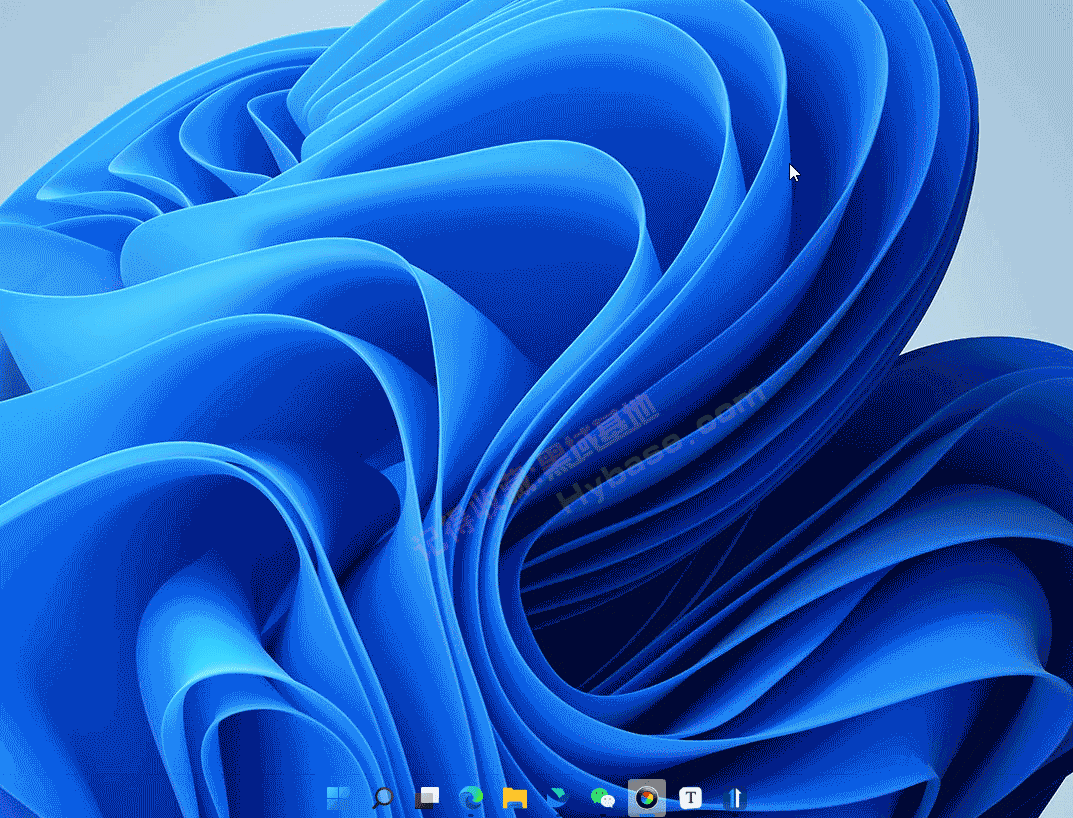Click the indicator dot under the camera app icon
The width and height of the screenshot is (1073, 818).
click(x=646, y=814)
